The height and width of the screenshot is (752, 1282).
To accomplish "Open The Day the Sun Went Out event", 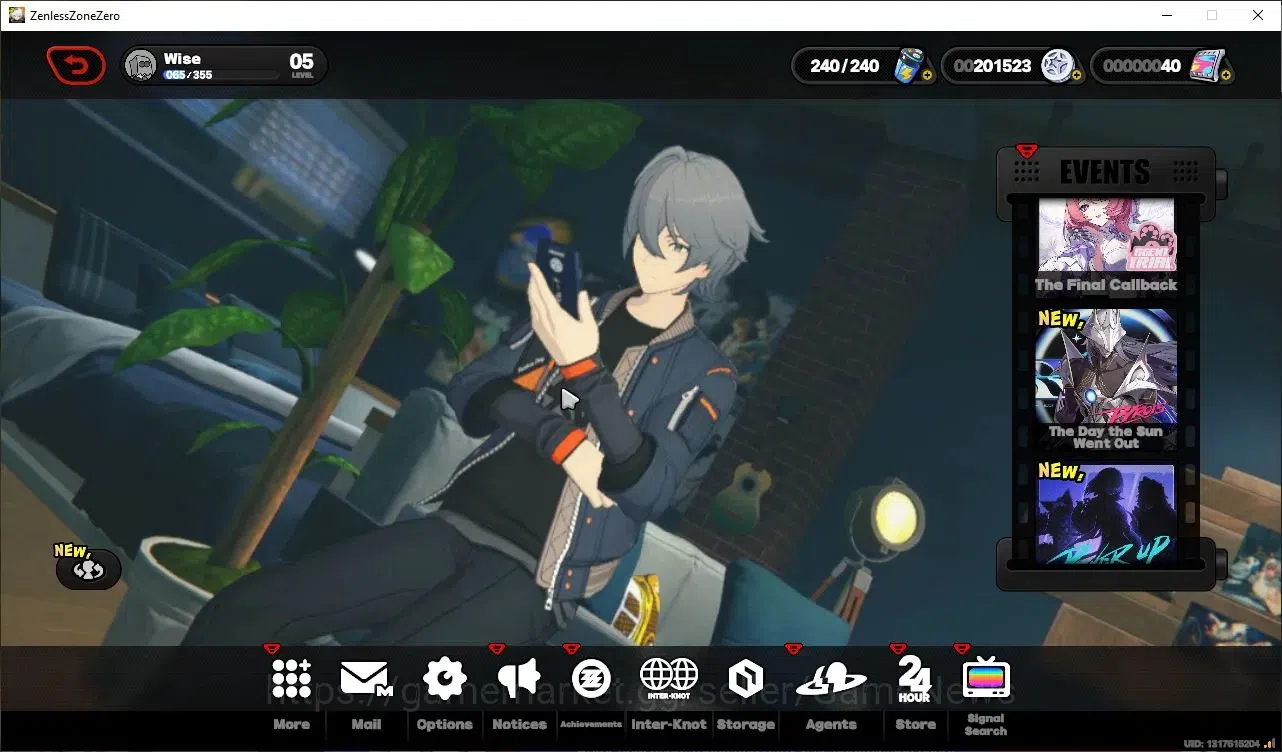I will click(x=1106, y=380).
